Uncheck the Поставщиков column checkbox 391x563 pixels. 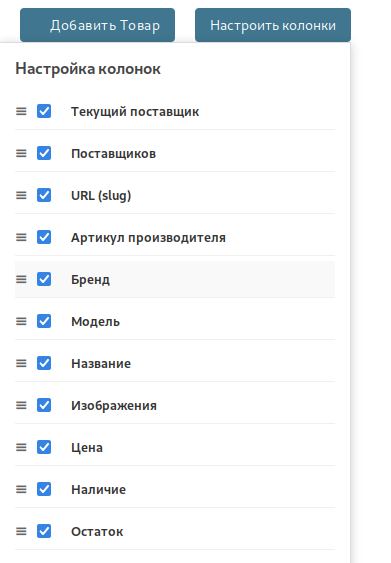(44, 153)
